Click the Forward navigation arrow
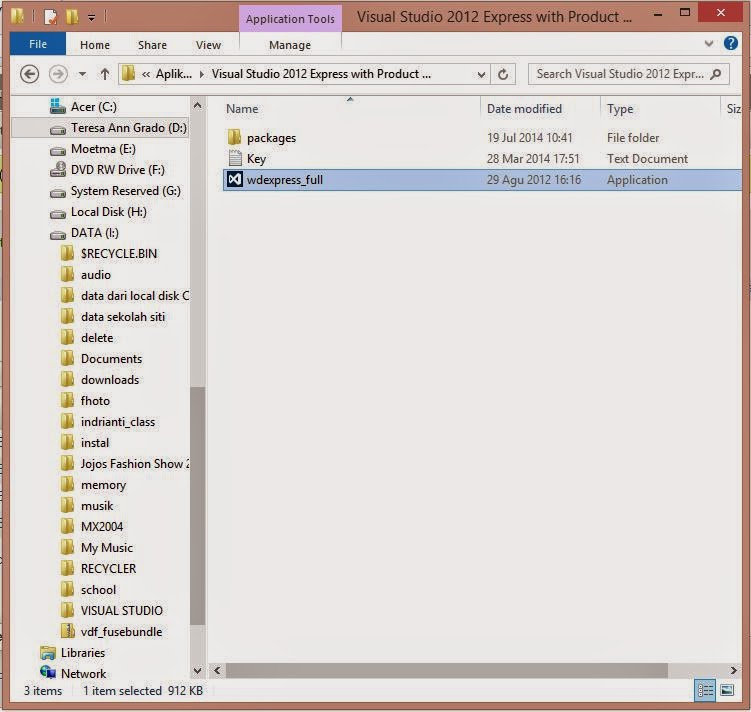 click(x=58, y=74)
